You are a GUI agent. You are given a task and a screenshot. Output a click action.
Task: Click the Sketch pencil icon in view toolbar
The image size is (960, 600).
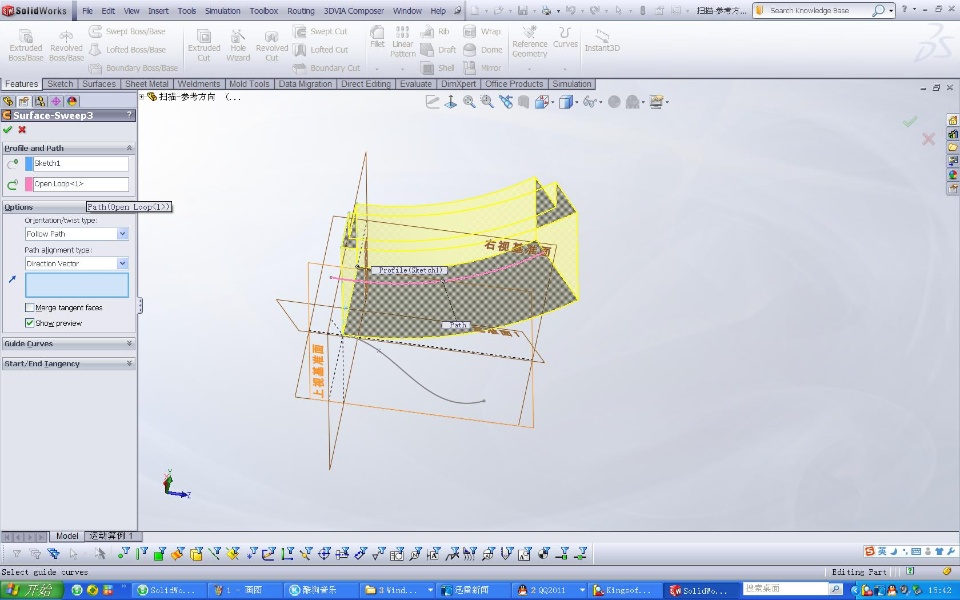coord(432,102)
